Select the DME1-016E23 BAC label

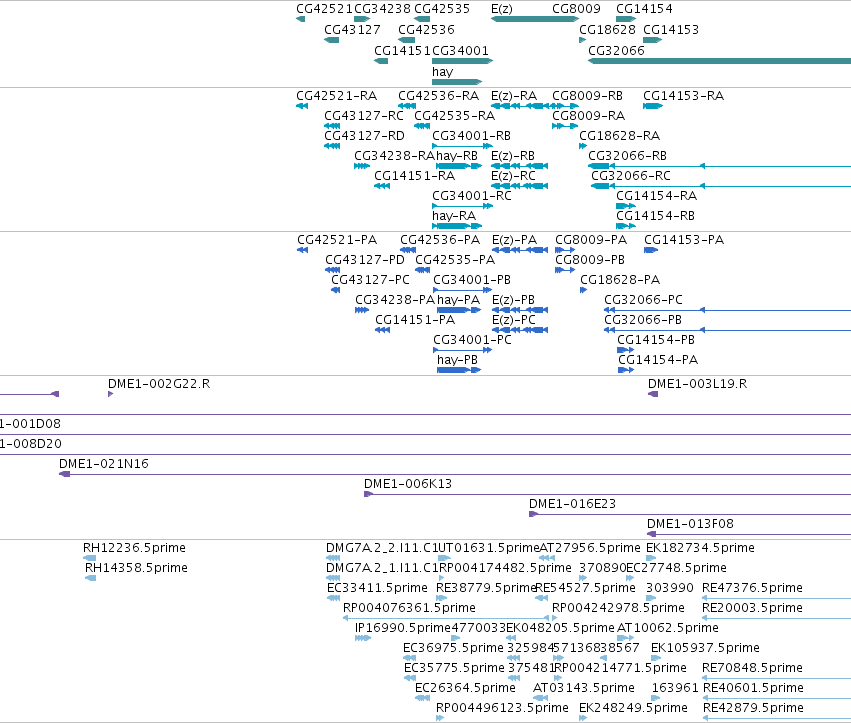coord(573,504)
